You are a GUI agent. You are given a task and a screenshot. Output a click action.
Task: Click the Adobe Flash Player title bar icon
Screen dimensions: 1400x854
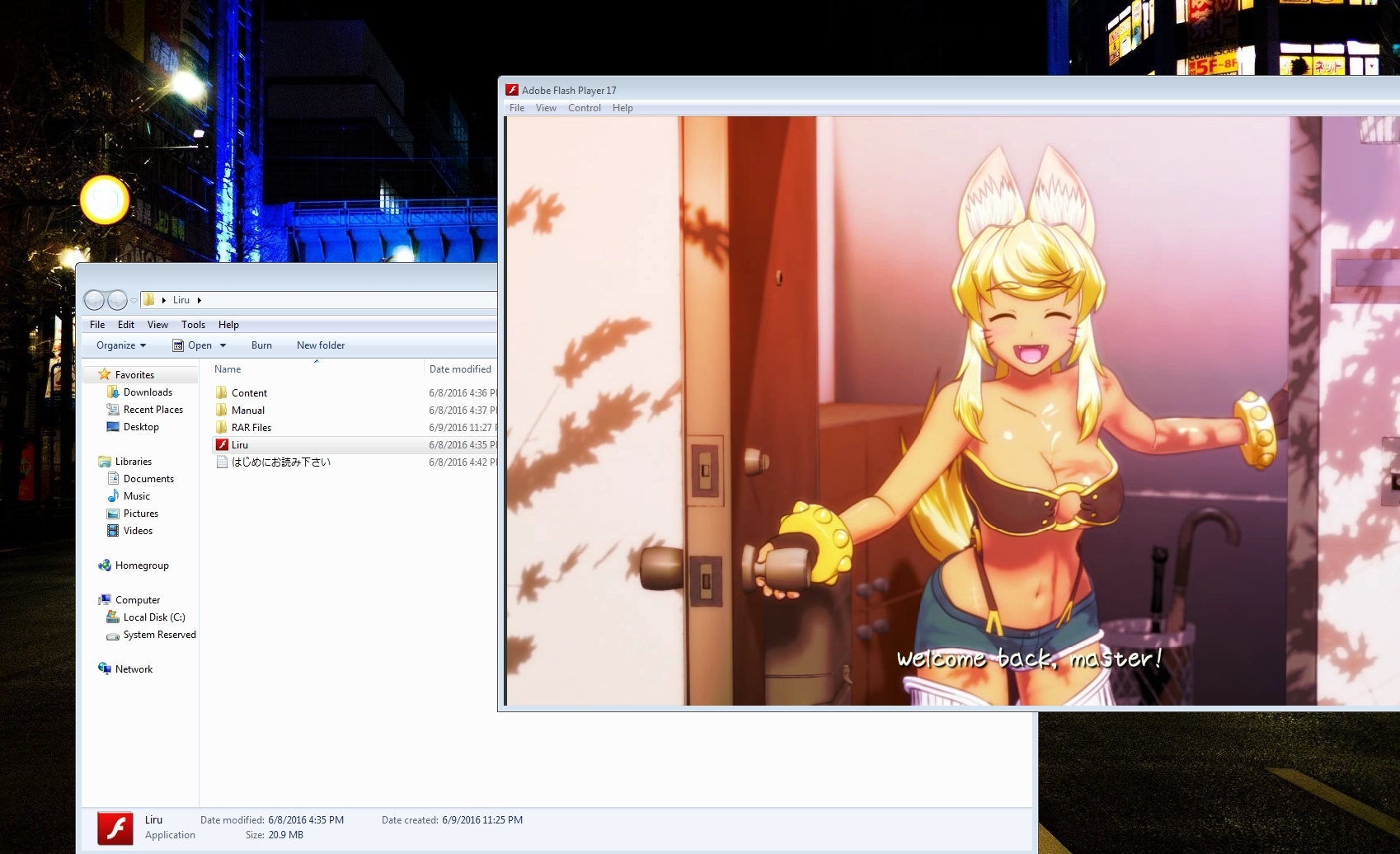(511, 90)
